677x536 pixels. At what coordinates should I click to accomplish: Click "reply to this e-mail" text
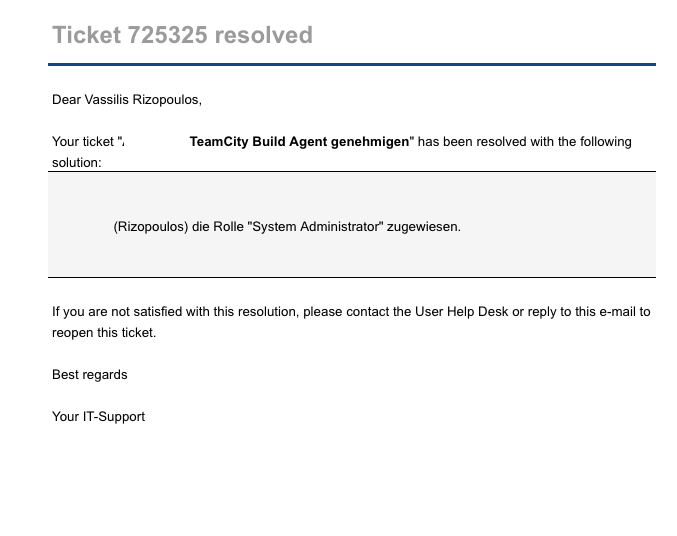pyautogui.click(x=582, y=311)
